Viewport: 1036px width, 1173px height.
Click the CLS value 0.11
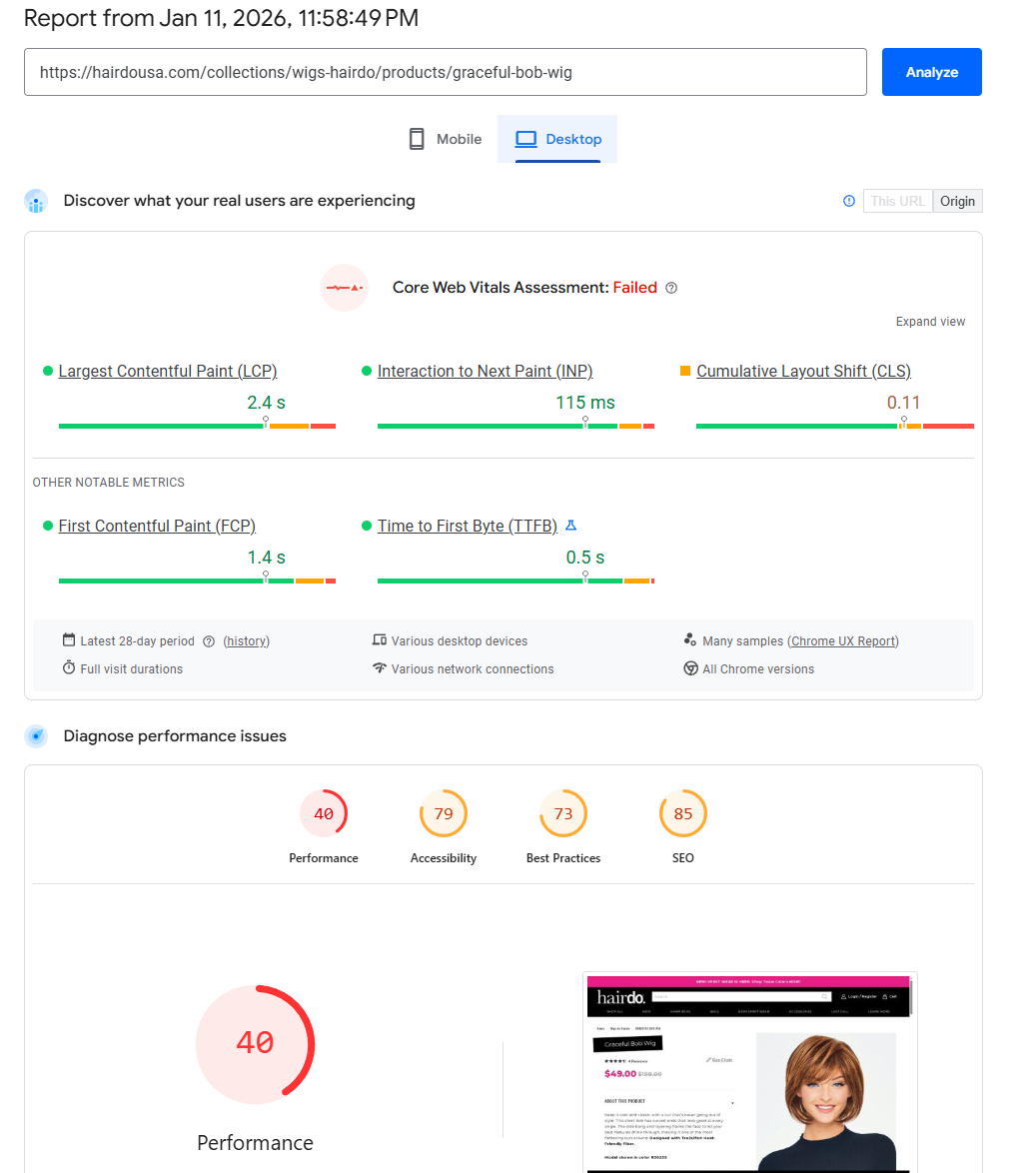click(903, 403)
